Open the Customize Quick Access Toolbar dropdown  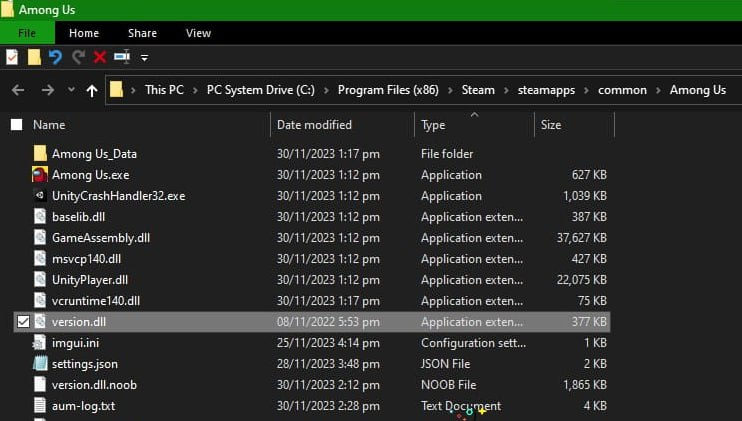(144, 58)
